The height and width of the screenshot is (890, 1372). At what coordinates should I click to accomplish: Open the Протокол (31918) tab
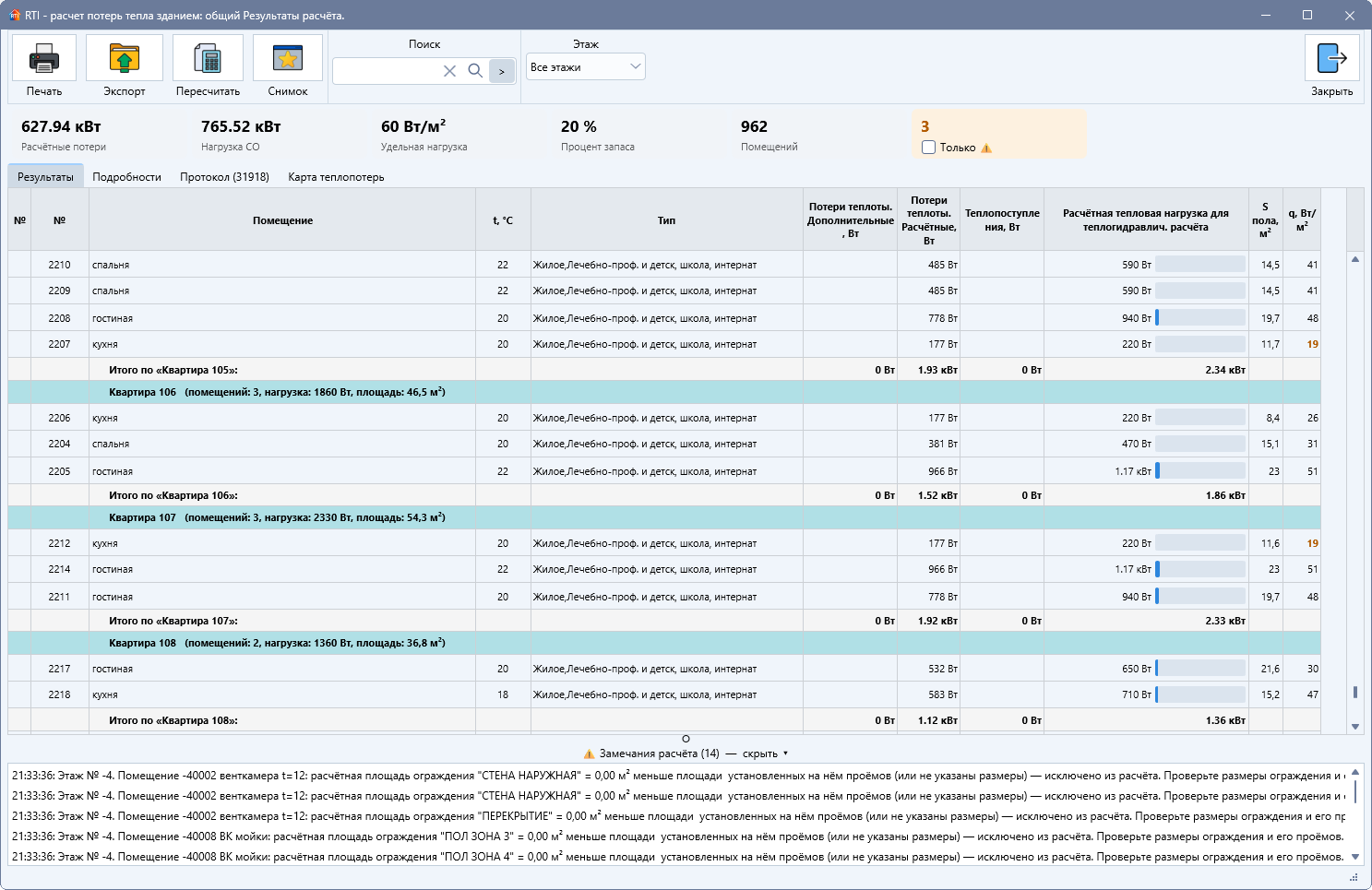tap(224, 177)
